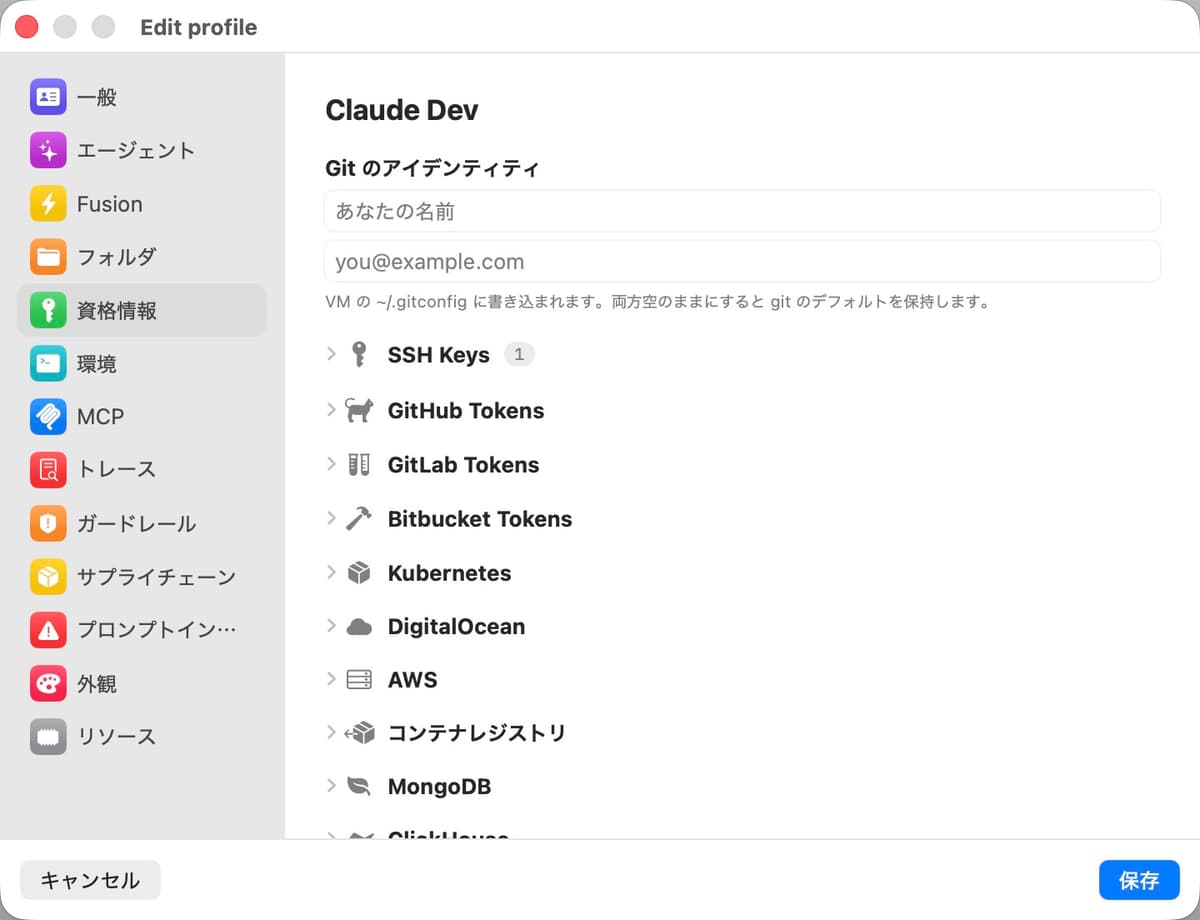Focus the あなたの名前 input field
The width and height of the screenshot is (1200, 920).
coord(742,211)
